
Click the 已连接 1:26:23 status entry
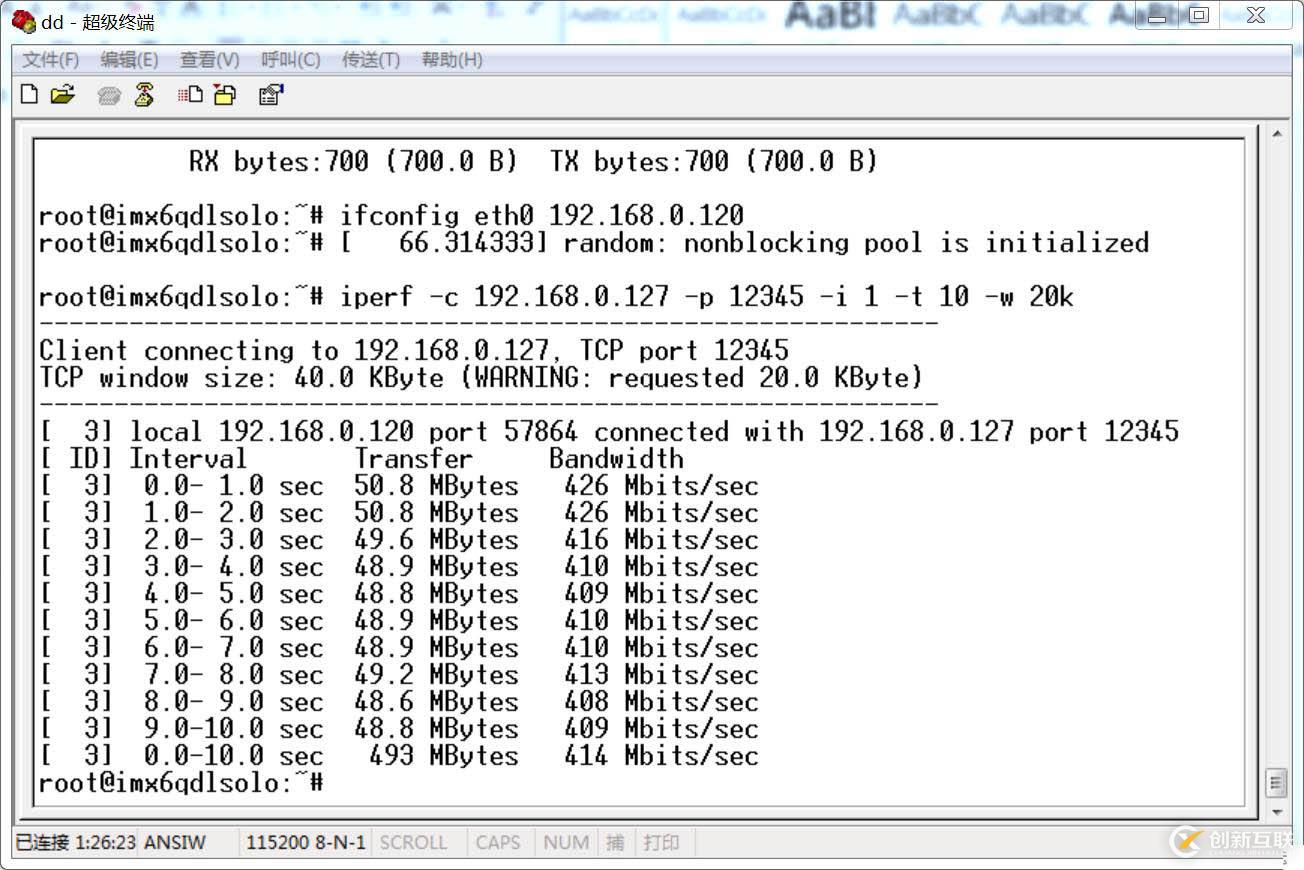[x=76, y=842]
